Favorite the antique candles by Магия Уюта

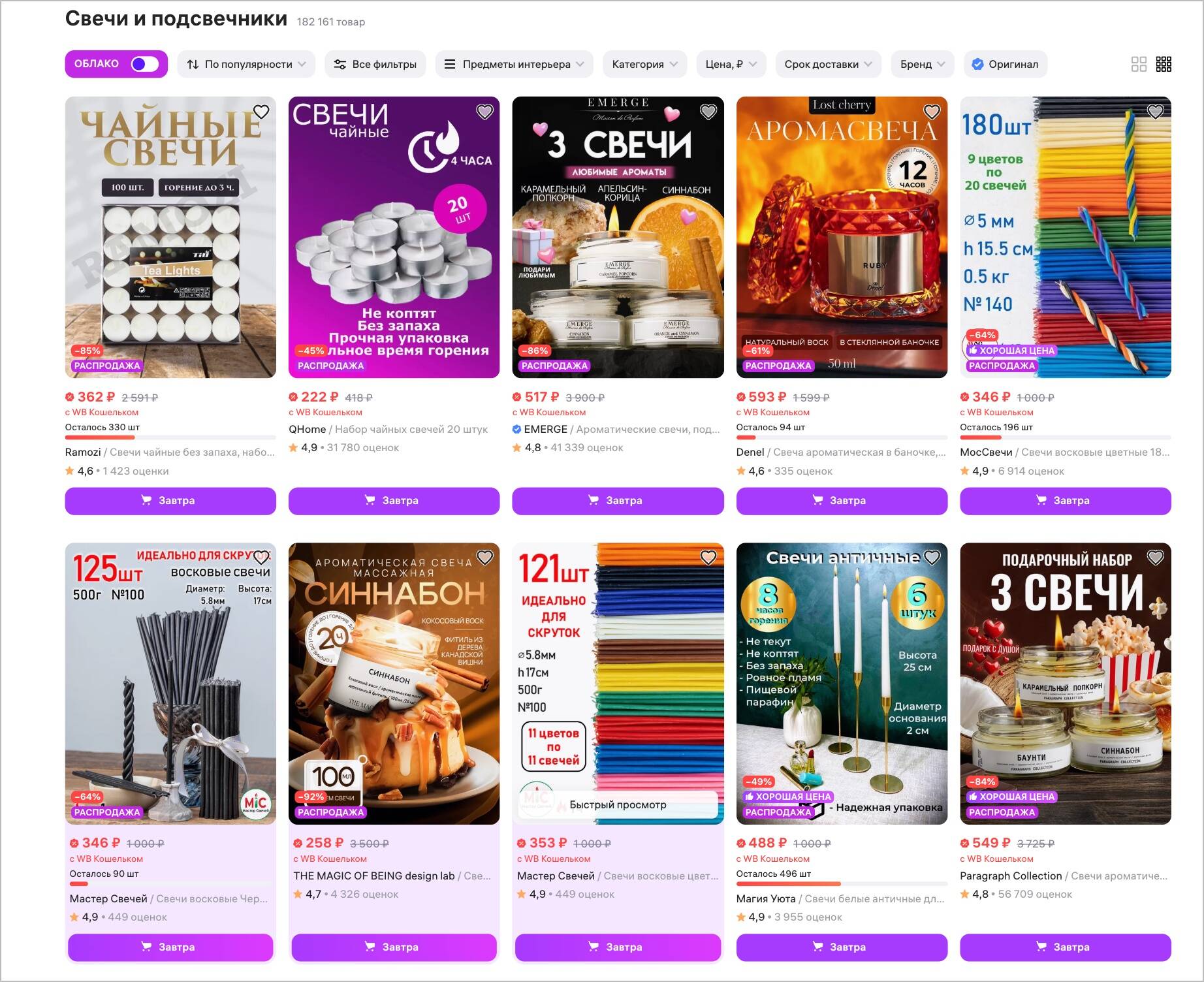(932, 558)
